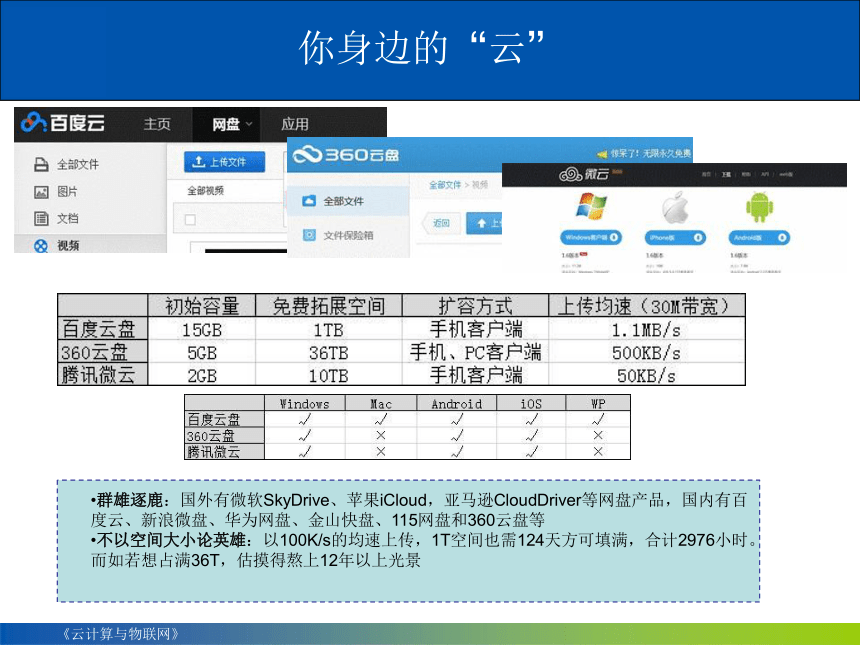Click the 上传文件 button in Baidu Cloud

coord(224,162)
